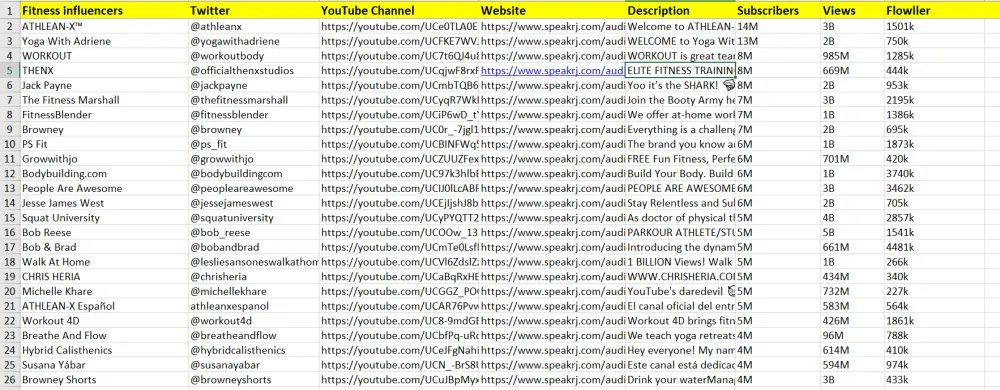
Task: Select the Workout 4D name cell
Action: (105, 321)
